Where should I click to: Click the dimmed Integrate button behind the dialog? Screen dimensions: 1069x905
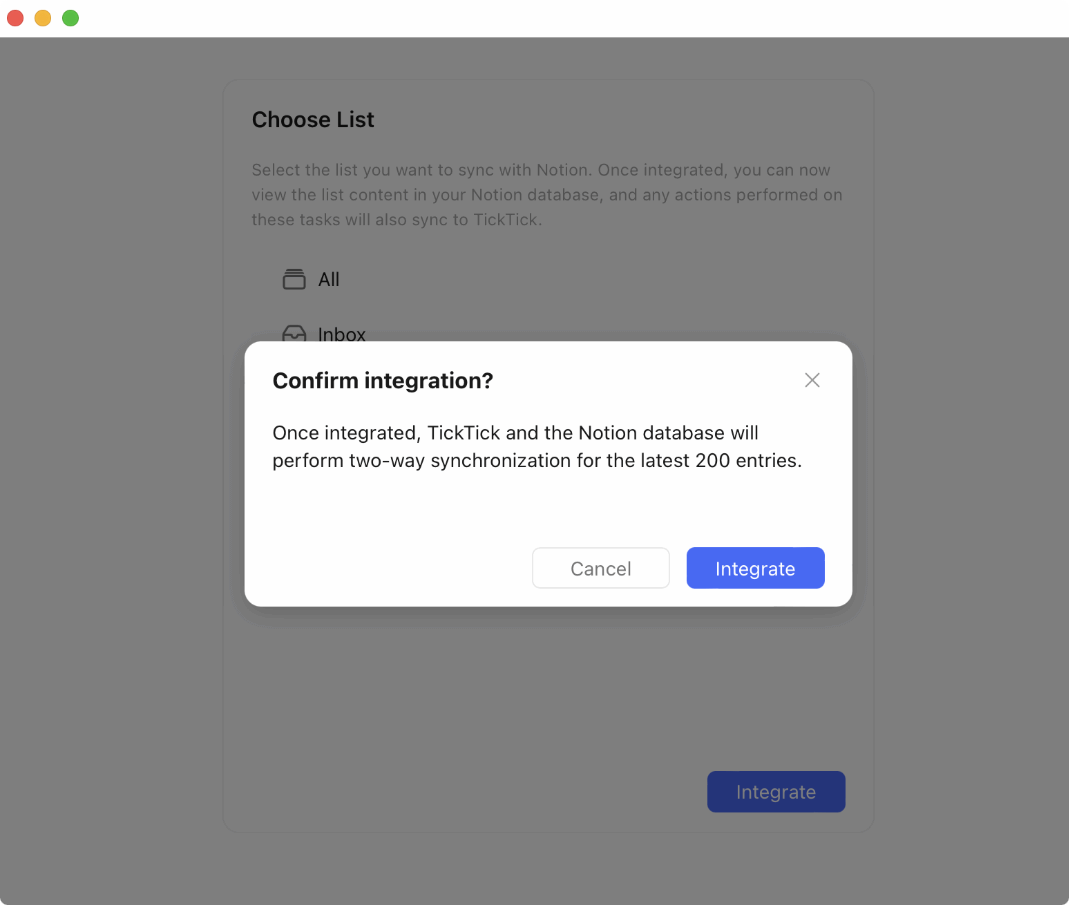(x=776, y=791)
